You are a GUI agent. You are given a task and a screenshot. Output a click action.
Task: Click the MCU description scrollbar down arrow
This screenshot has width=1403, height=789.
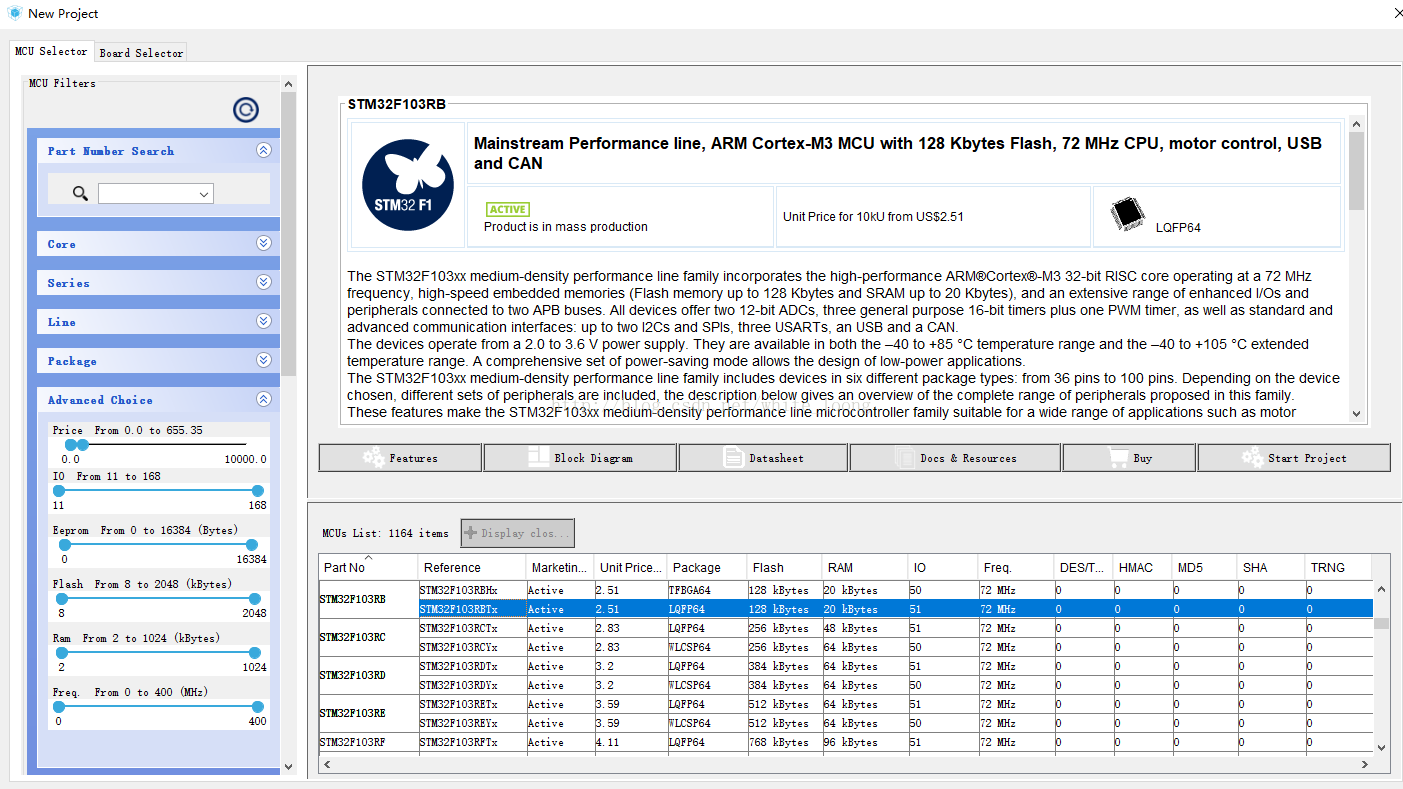coord(1356,413)
